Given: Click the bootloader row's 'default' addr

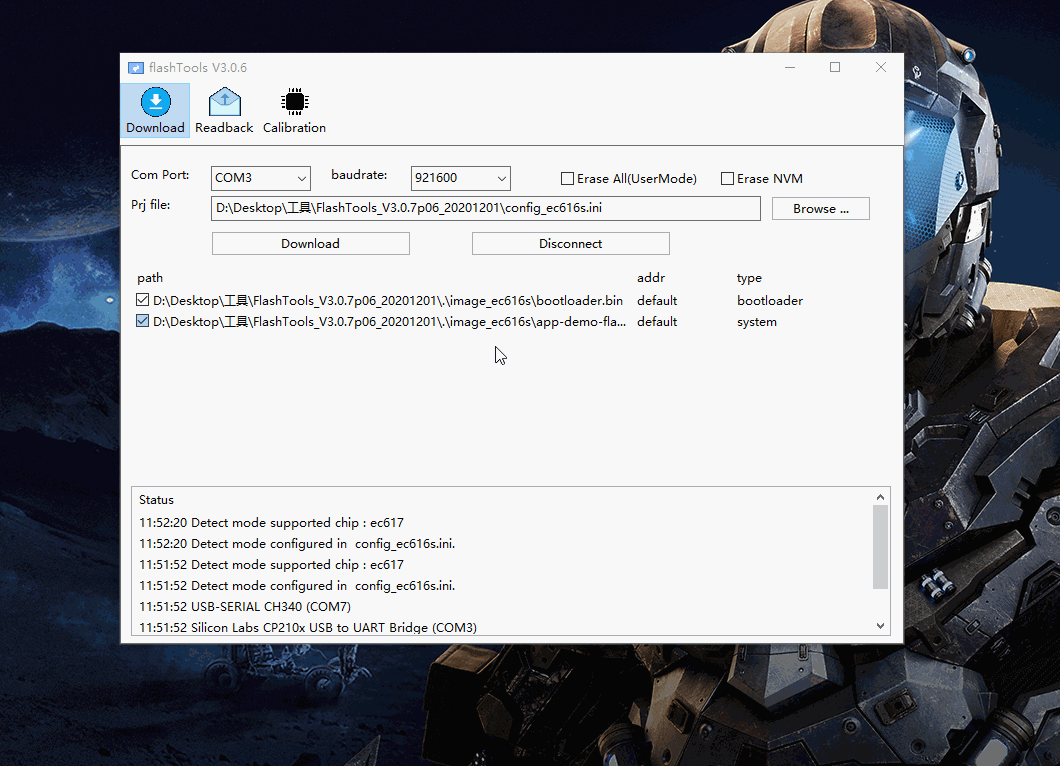Looking at the screenshot, I should coord(656,300).
